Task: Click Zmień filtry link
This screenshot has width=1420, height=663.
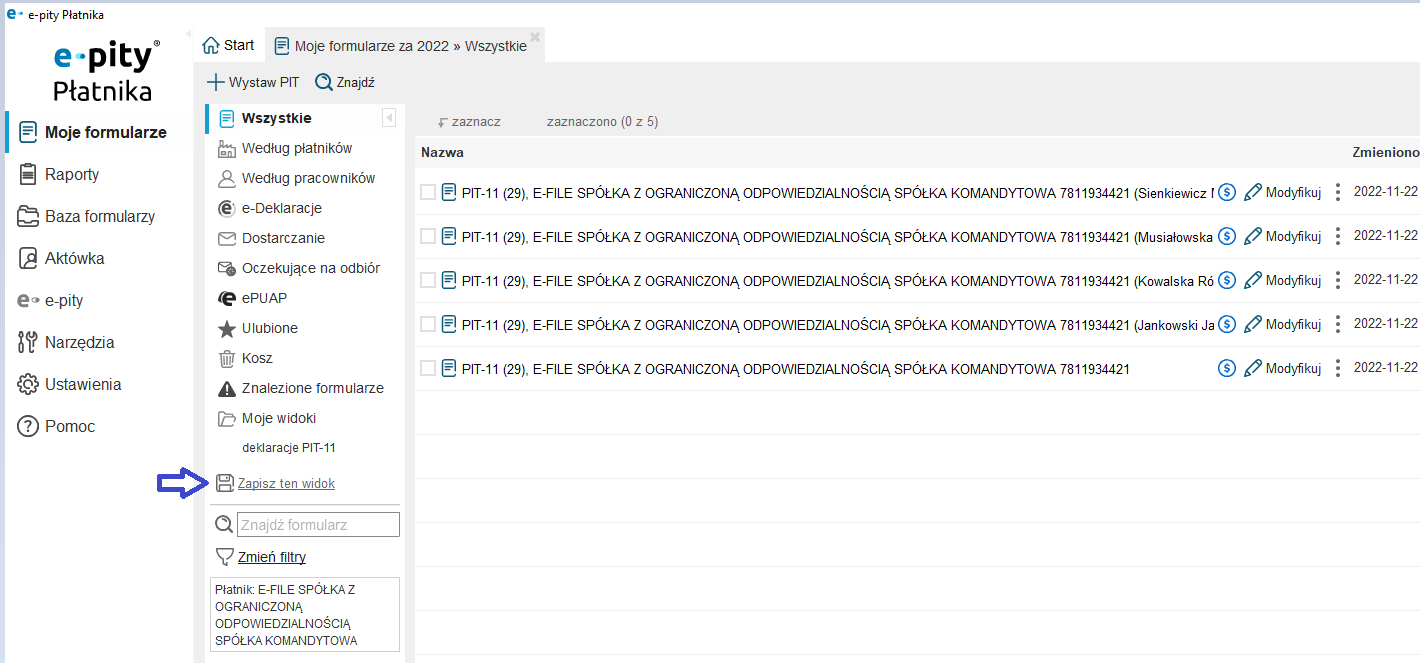Action: point(272,557)
